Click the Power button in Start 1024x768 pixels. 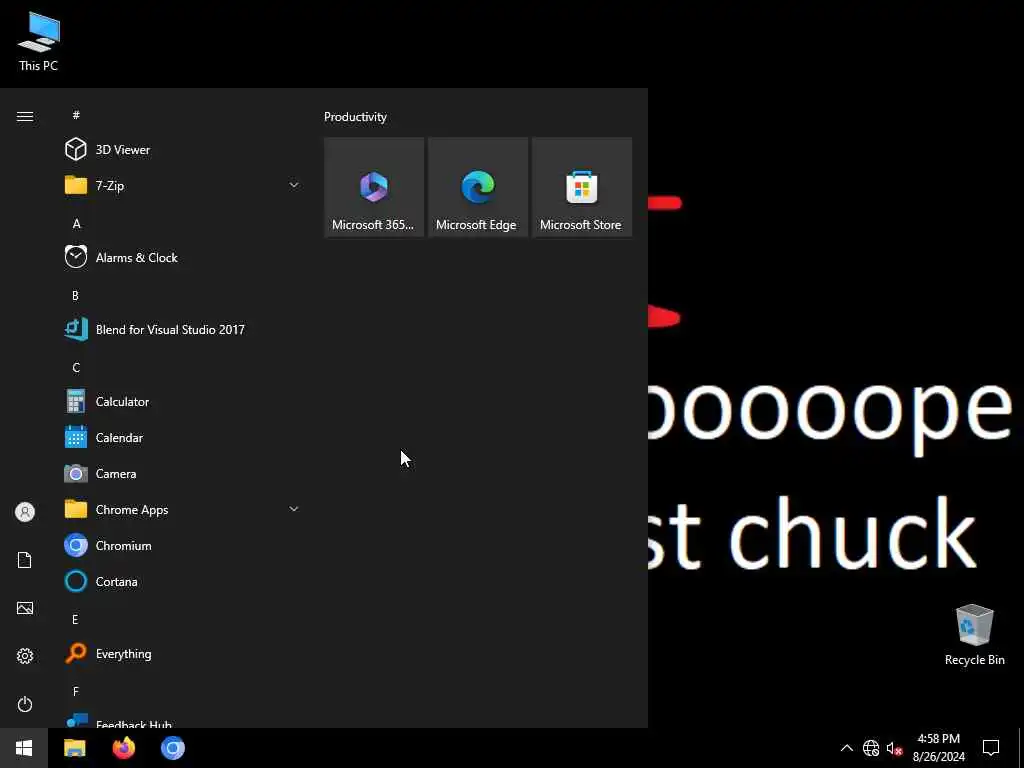(x=25, y=704)
